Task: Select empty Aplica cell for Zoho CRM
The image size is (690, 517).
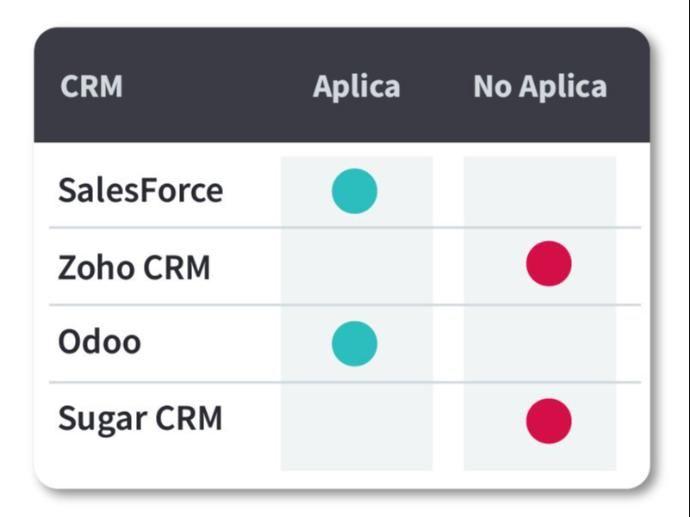Action: 356,266
